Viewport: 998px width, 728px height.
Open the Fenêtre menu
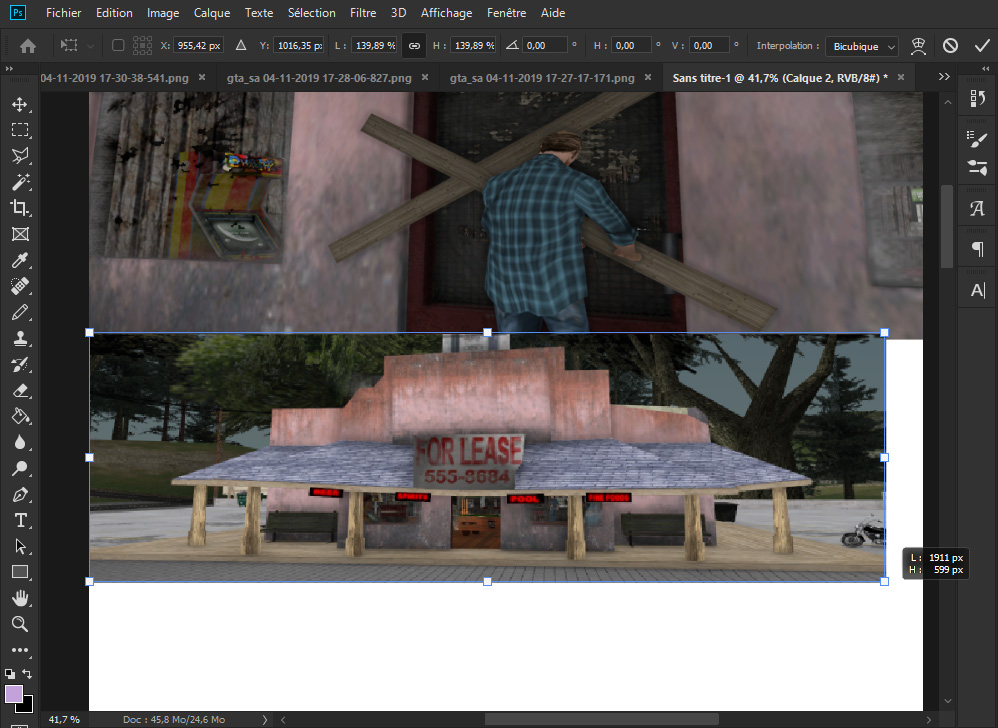pos(507,13)
